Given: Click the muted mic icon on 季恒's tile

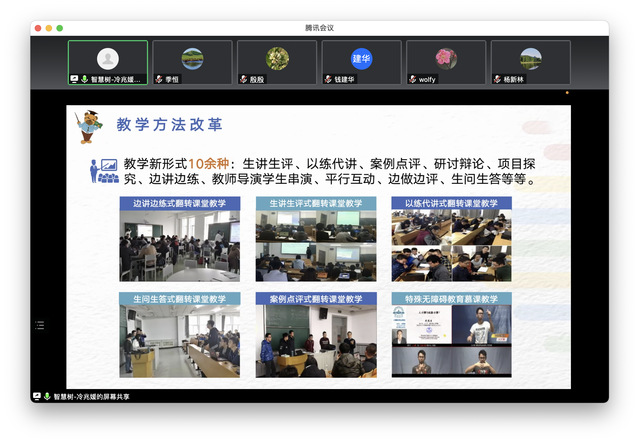Looking at the screenshot, I should pyautogui.click(x=159, y=79).
